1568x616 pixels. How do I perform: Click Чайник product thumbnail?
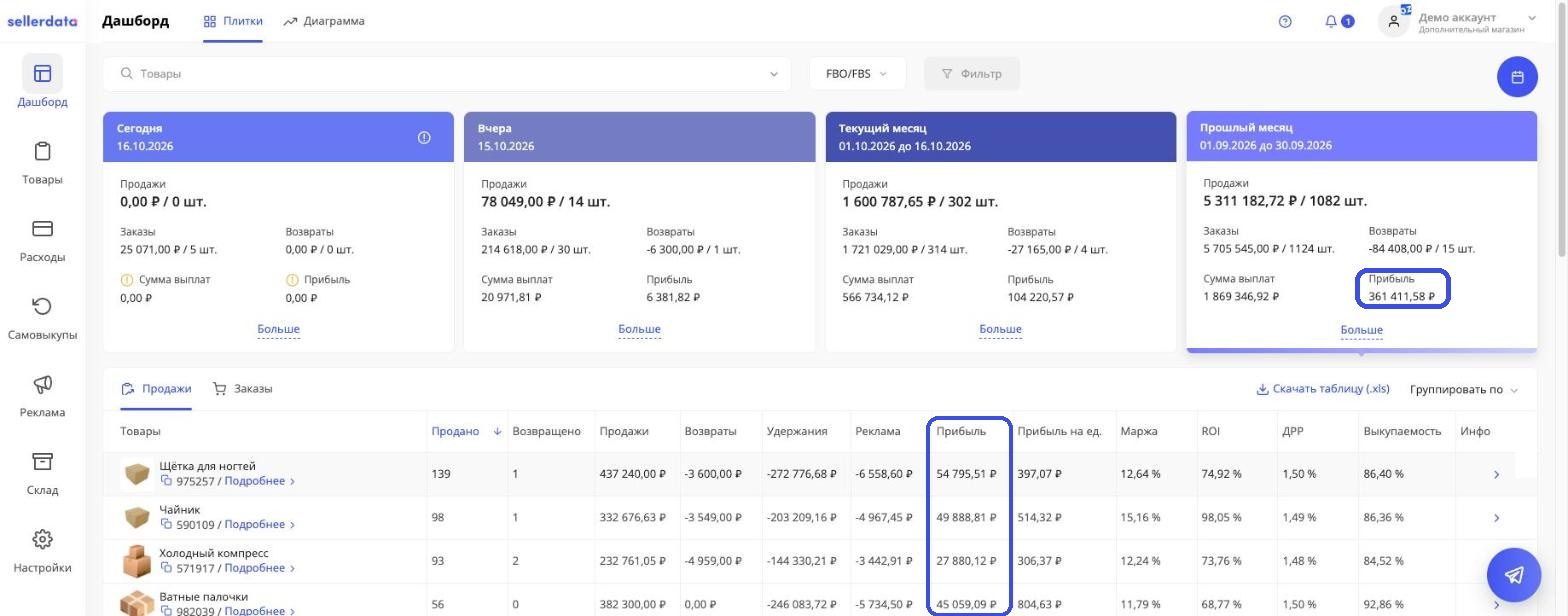pos(136,517)
